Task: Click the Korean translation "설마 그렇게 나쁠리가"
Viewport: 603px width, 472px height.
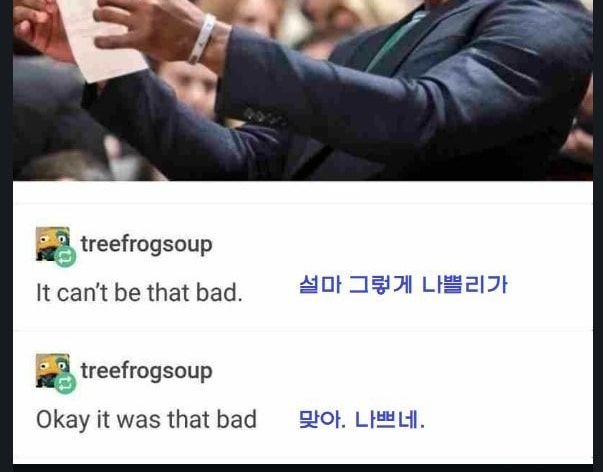Action: coord(403,285)
